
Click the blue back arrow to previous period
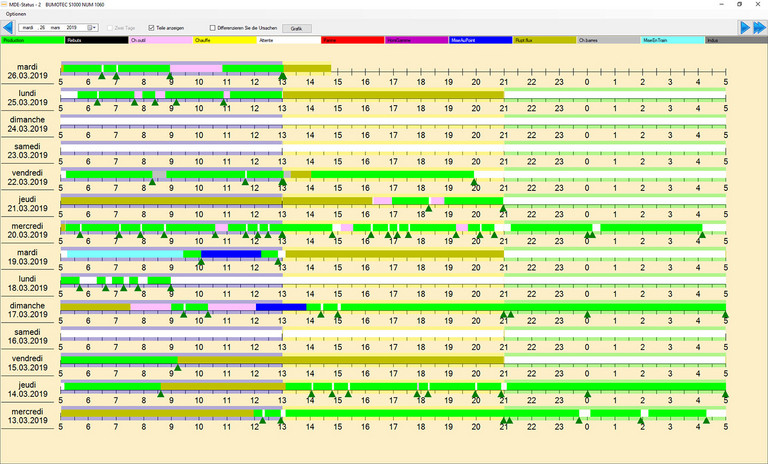tap(8, 28)
